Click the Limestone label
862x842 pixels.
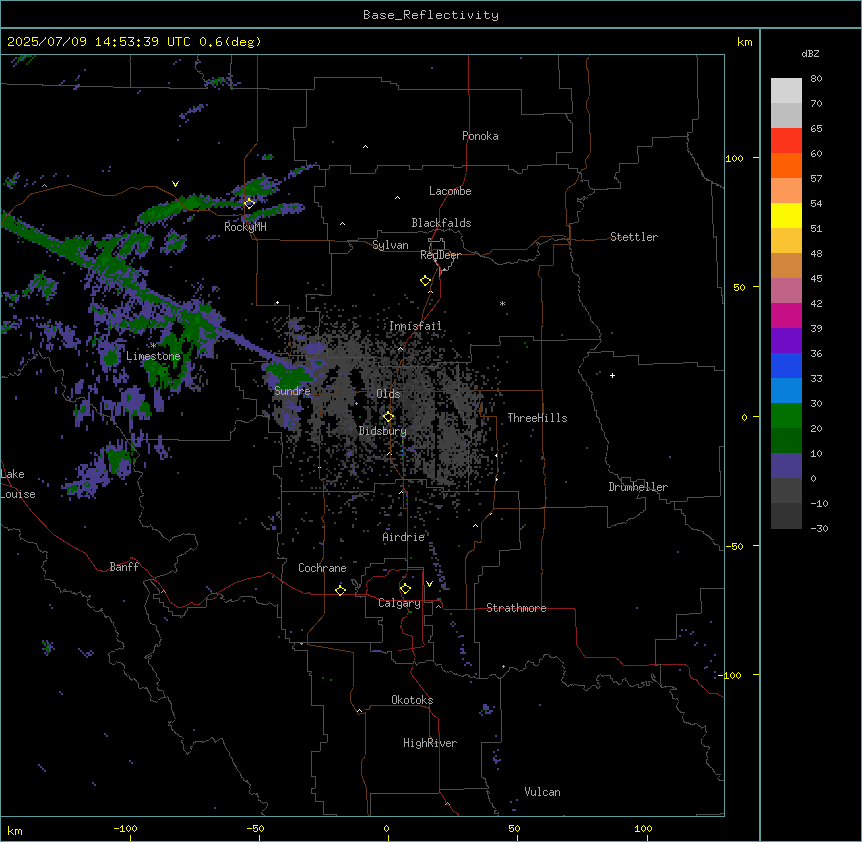pyautogui.click(x=153, y=356)
